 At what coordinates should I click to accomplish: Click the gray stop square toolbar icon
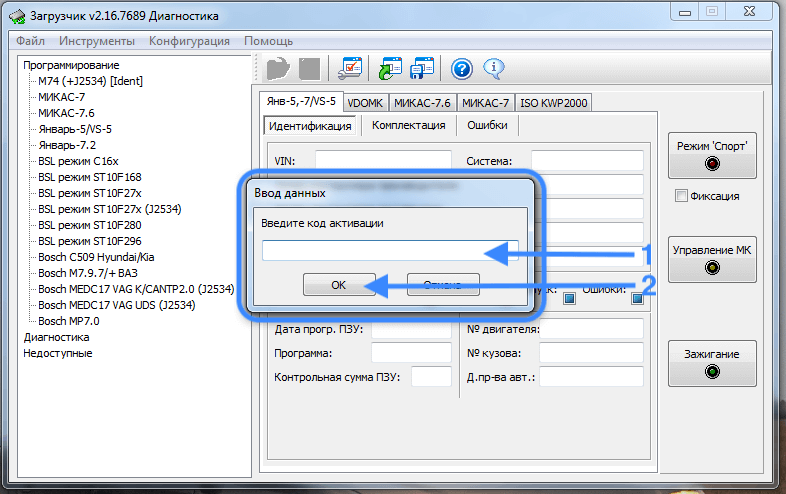tap(309, 68)
